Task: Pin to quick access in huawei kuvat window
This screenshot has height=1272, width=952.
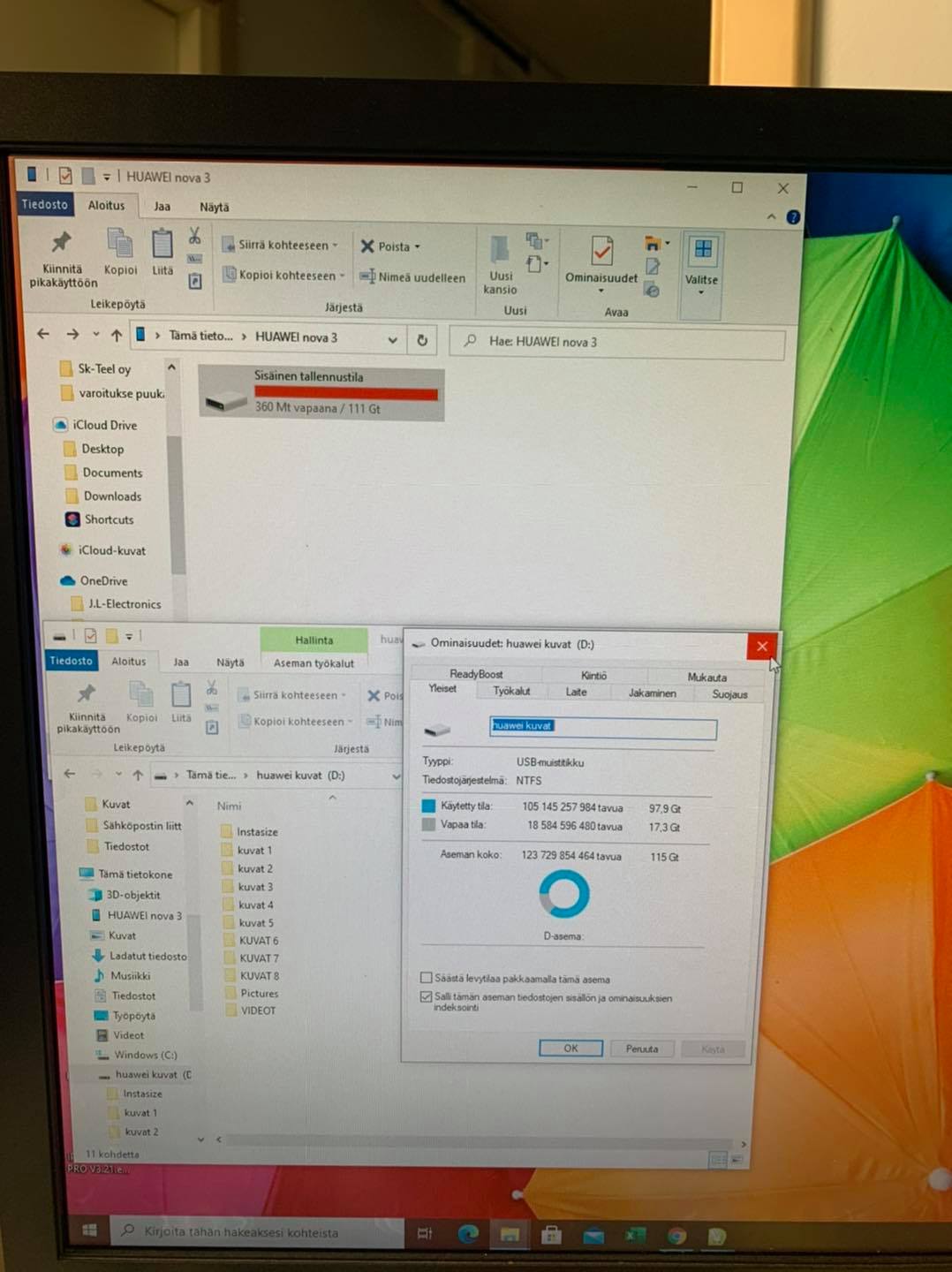Action: (x=87, y=708)
